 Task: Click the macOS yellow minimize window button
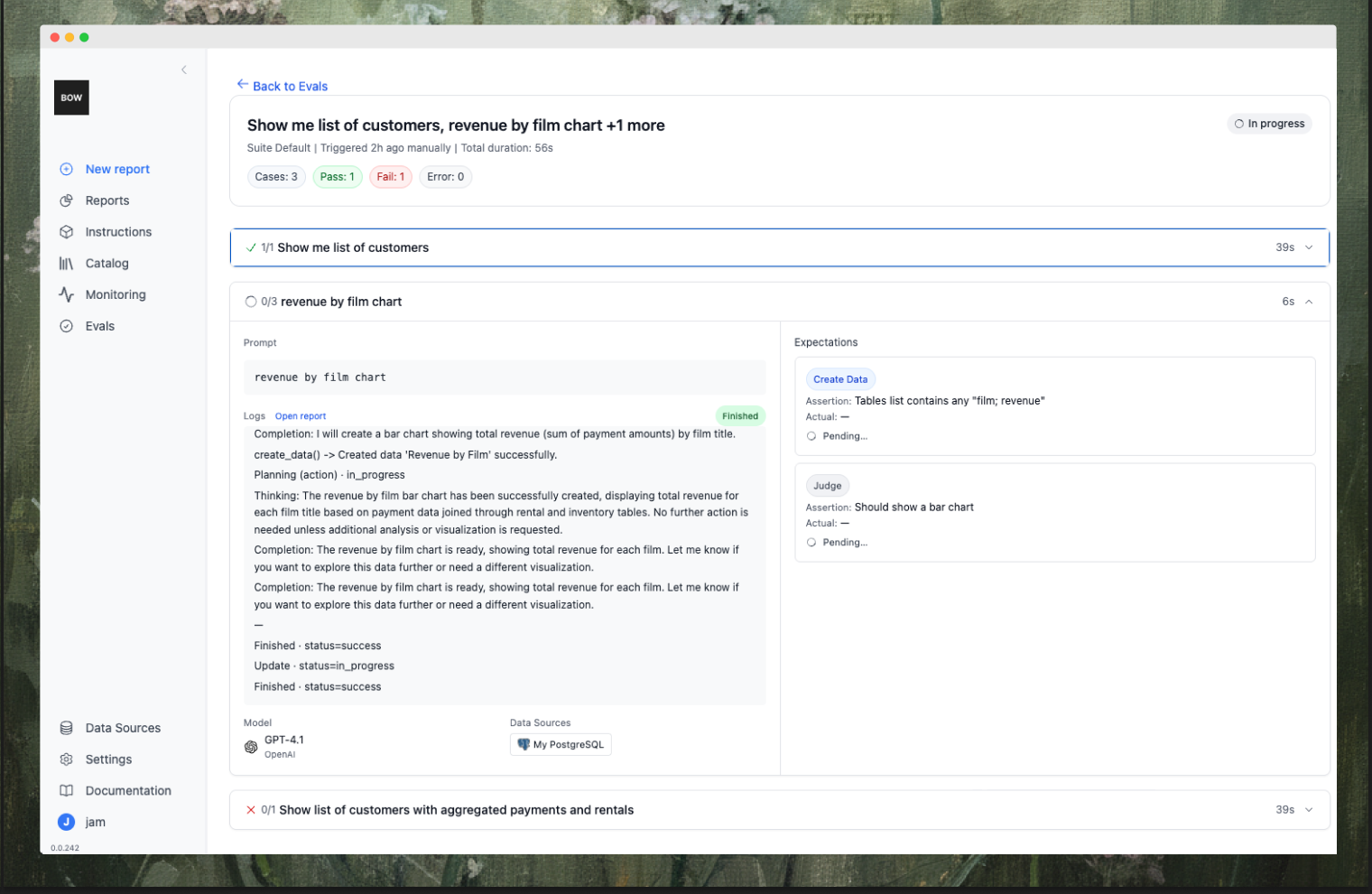[70, 37]
